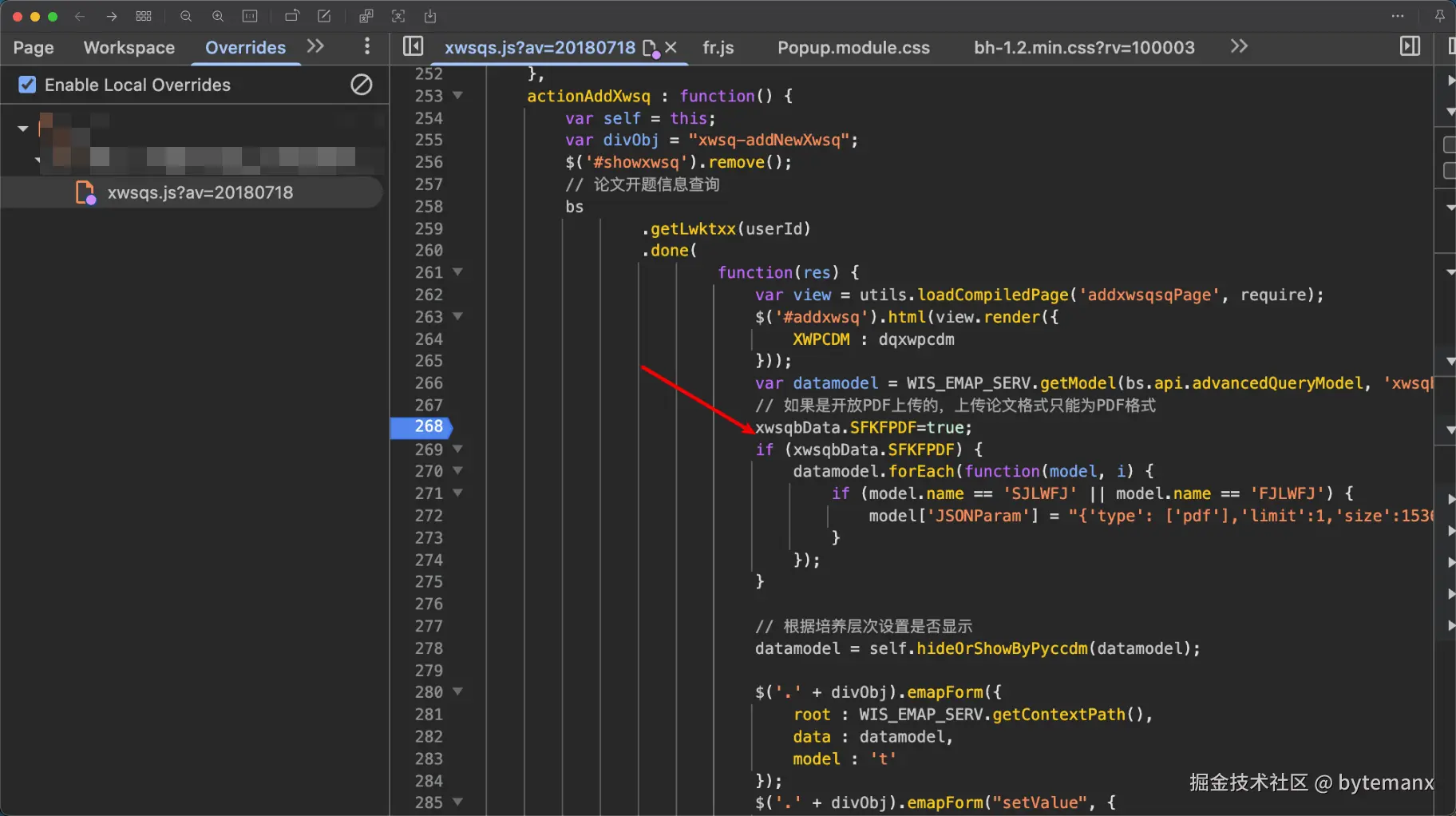
Task: Click the clear overrides configuration icon
Action: 362,85
